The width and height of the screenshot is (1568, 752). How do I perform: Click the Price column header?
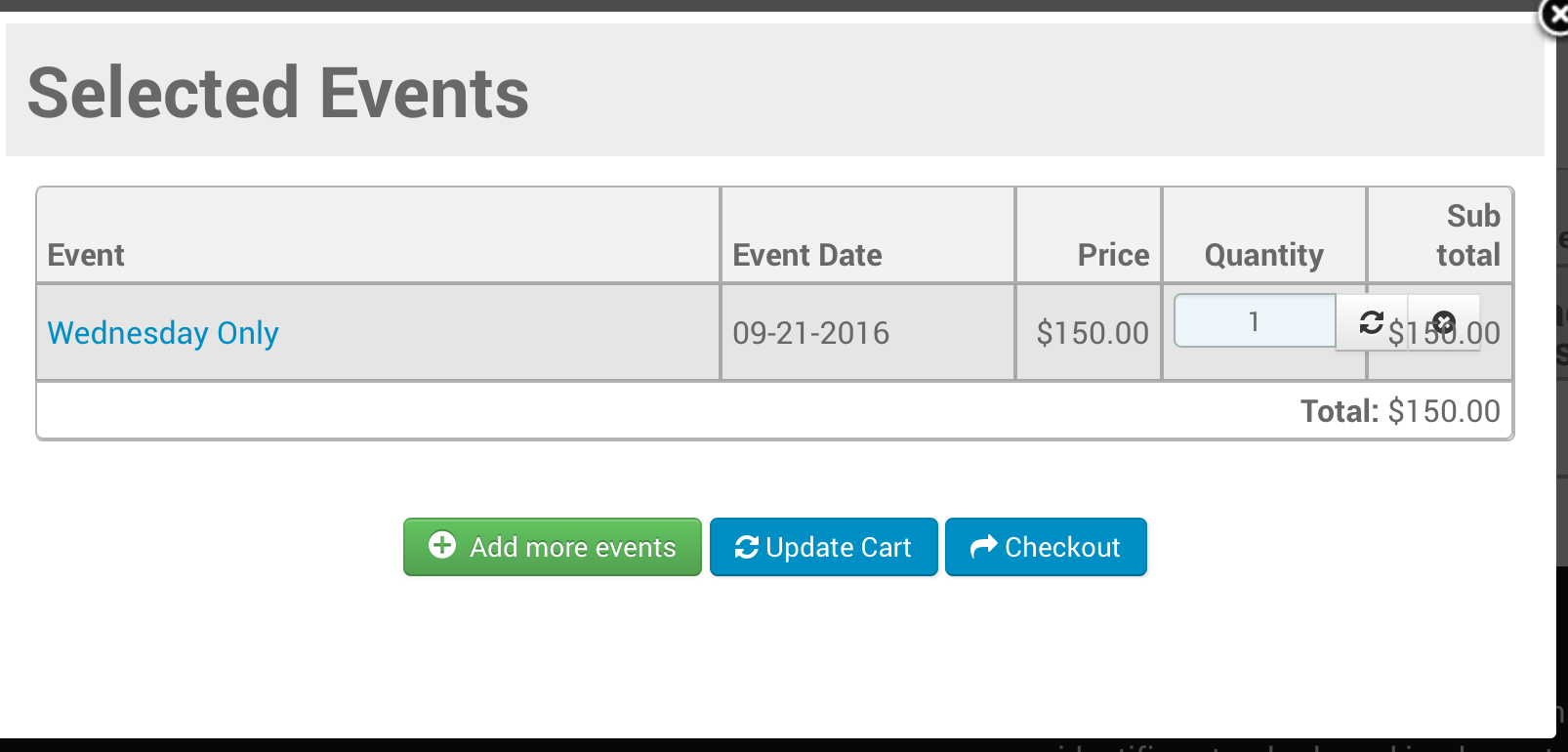tap(1113, 255)
